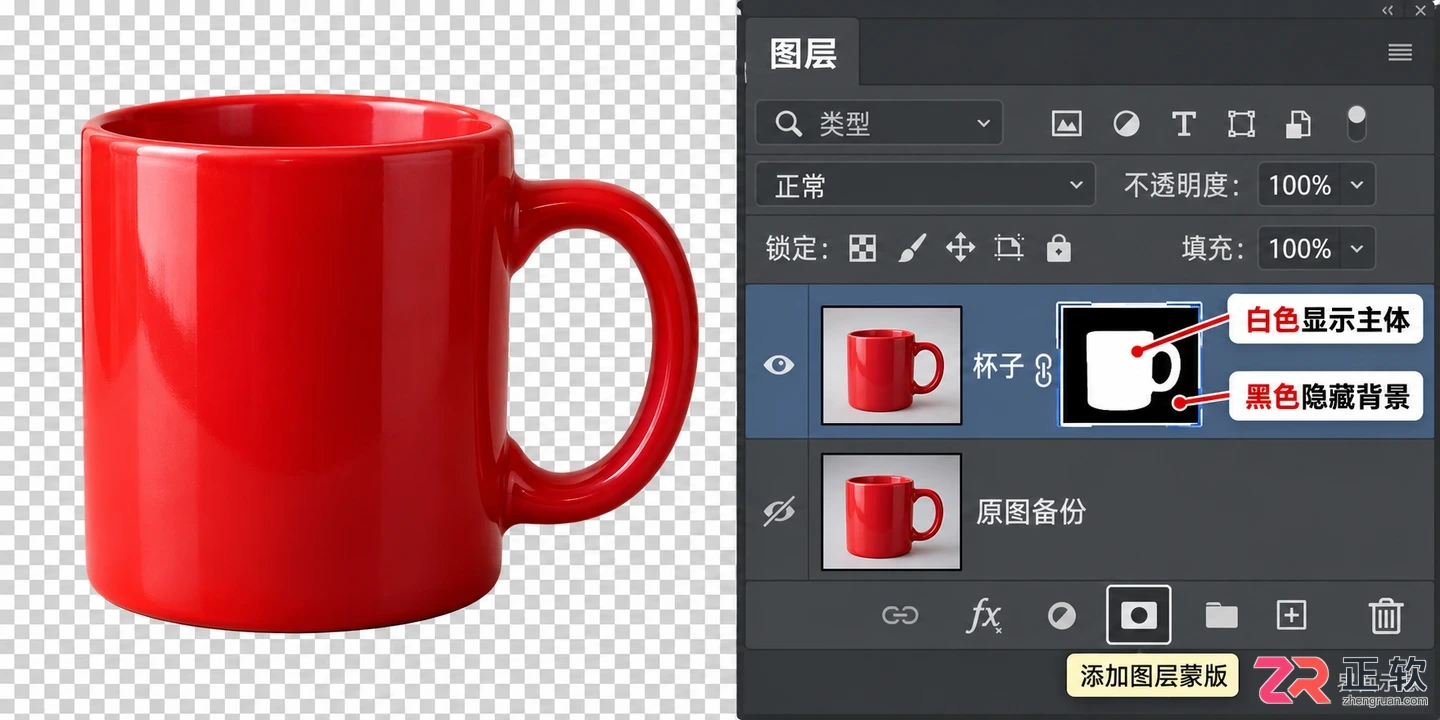The height and width of the screenshot is (720, 1440).
Task: Filter layers by shape type
Action: 1241,124
